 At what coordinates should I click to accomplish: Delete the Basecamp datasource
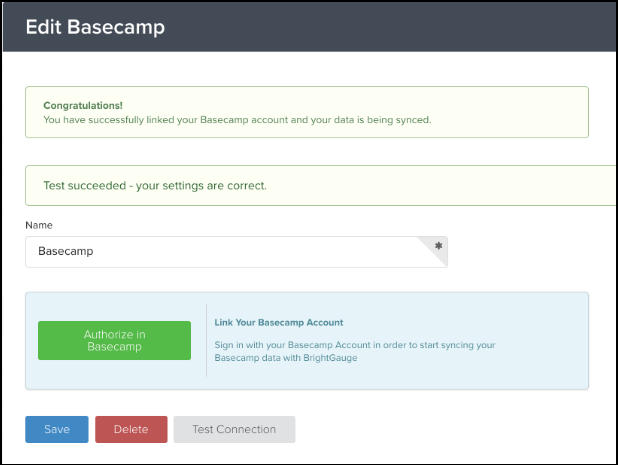pos(131,429)
